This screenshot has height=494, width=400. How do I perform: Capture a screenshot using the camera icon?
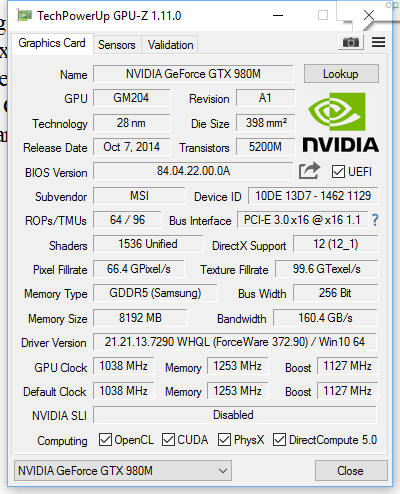coord(351,42)
